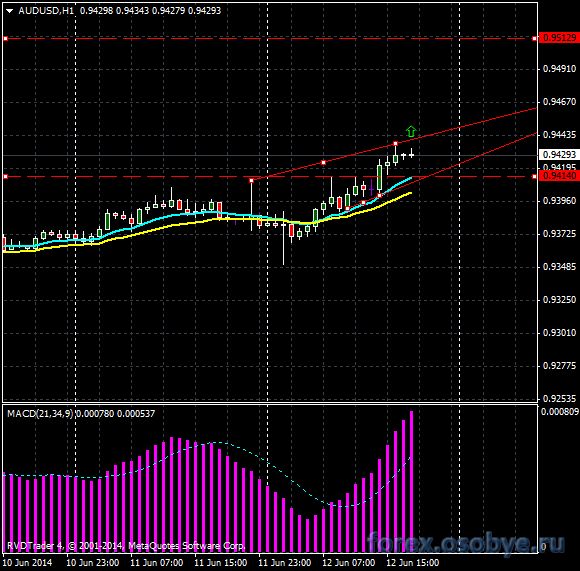Click the 11 Jun 07:00 time label
This screenshot has height=571, width=580.
click(x=156, y=563)
